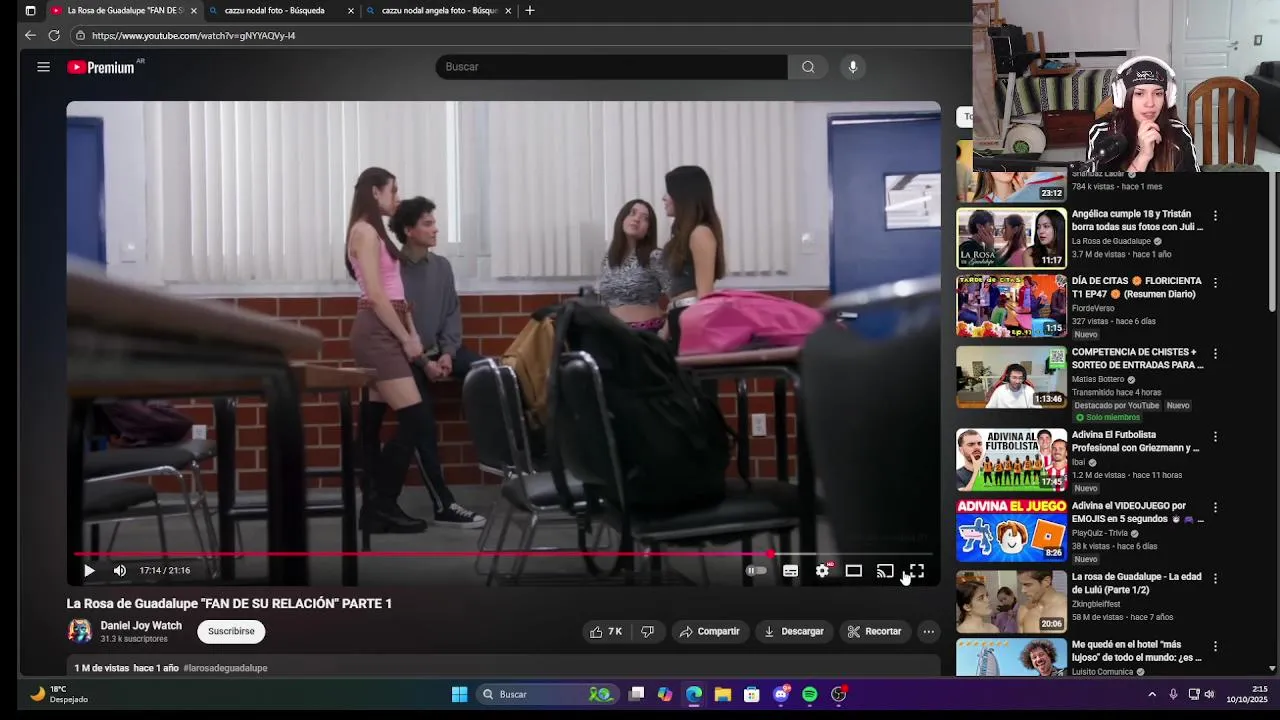Click the address bar URL
The width and height of the screenshot is (1280, 720).
coord(193,35)
